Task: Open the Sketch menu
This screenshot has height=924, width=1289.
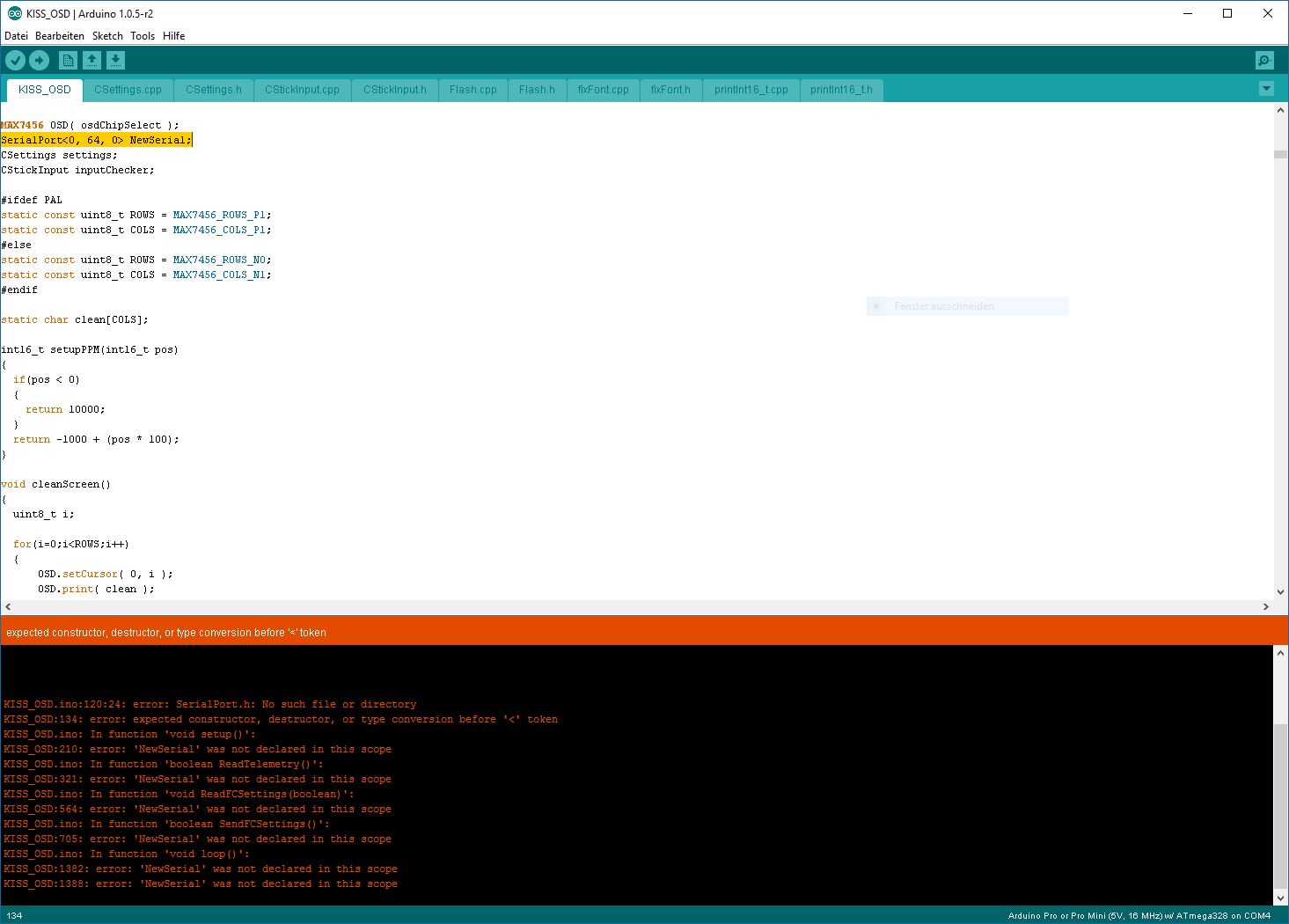Action: [107, 36]
